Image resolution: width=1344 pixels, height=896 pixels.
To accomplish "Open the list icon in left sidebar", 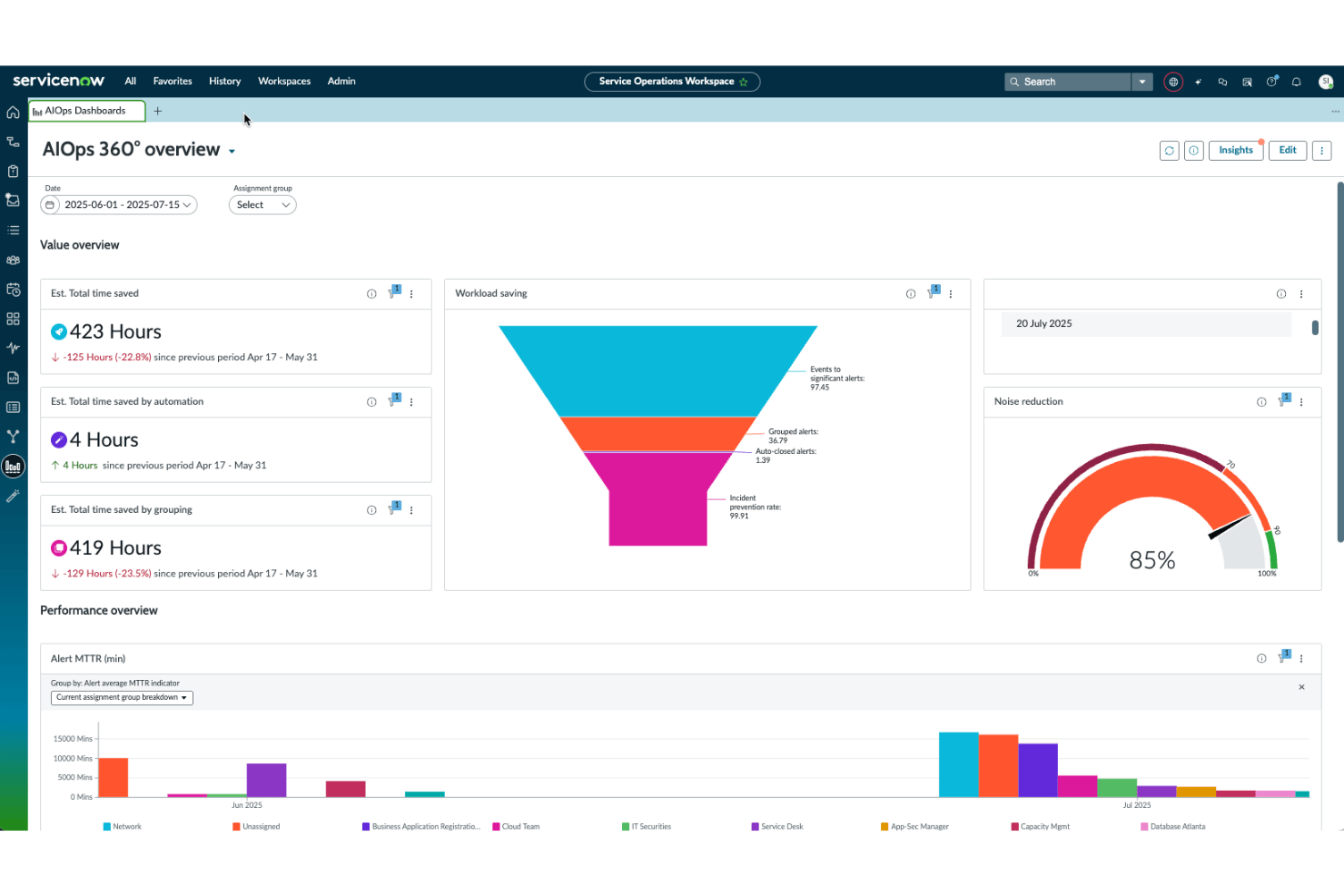I will click(x=13, y=231).
